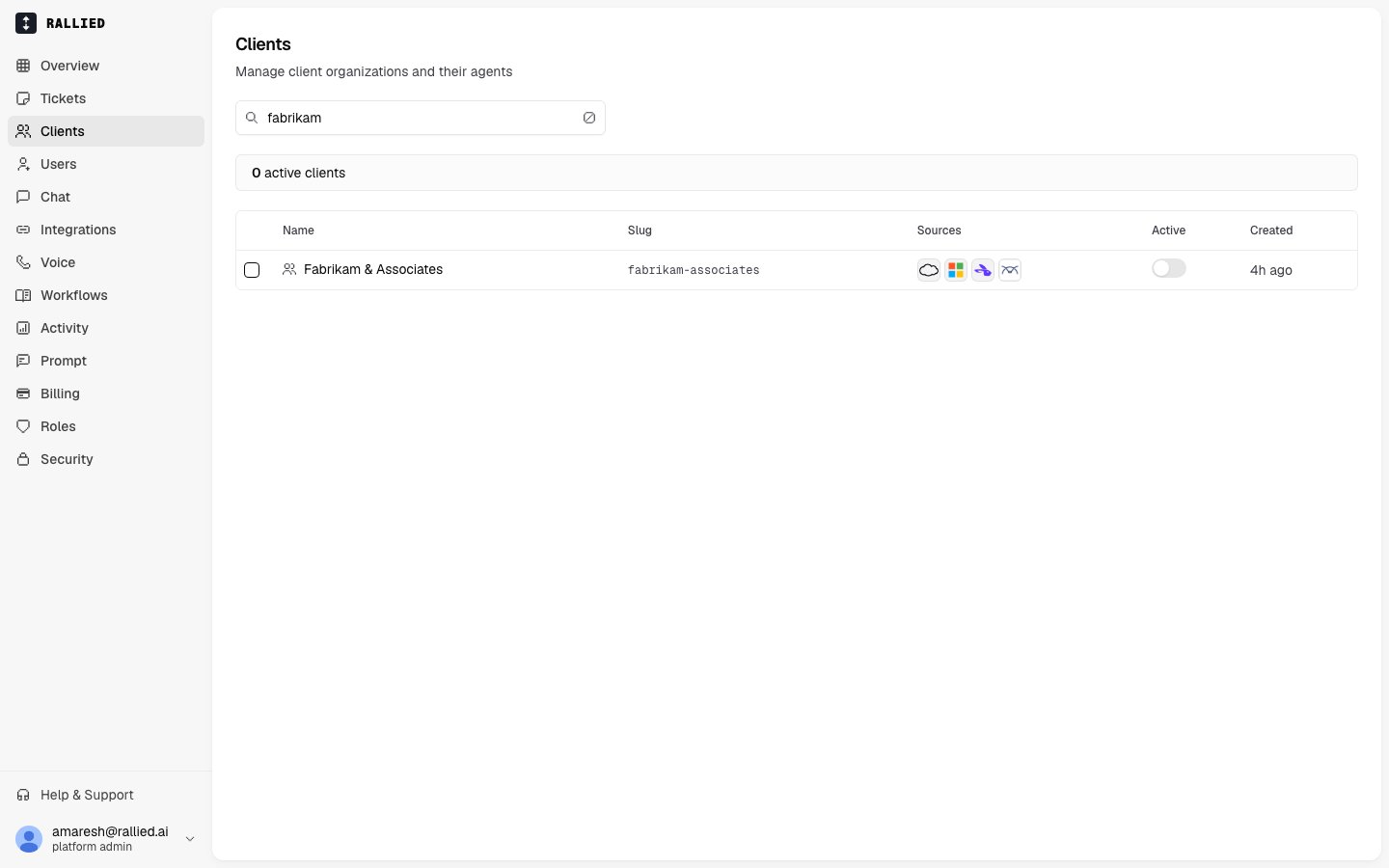Click the Microsoft source icon for Fabrikam

[x=956, y=270]
